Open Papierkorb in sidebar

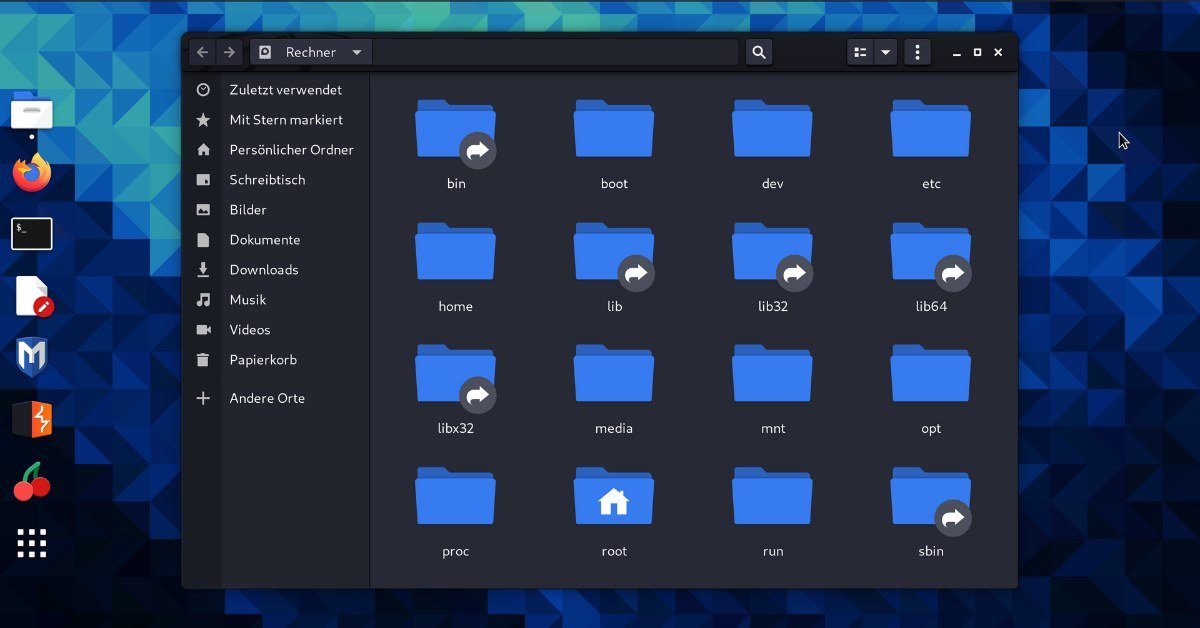pyautogui.click(x=263, y=360)
